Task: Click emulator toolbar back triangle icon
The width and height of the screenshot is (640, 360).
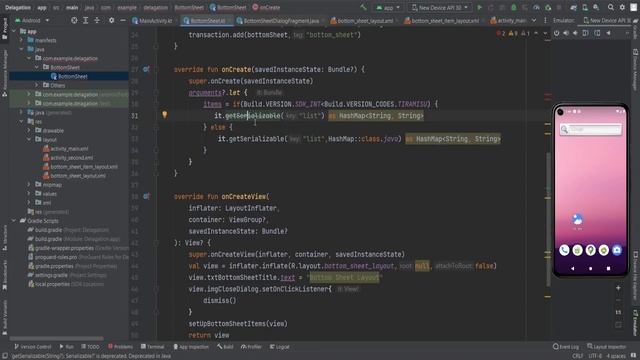Action: pos(608,33)
